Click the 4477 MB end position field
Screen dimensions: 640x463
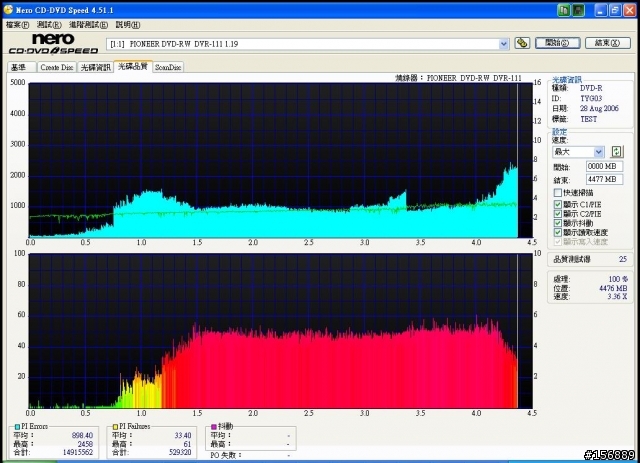pos(604,179)
